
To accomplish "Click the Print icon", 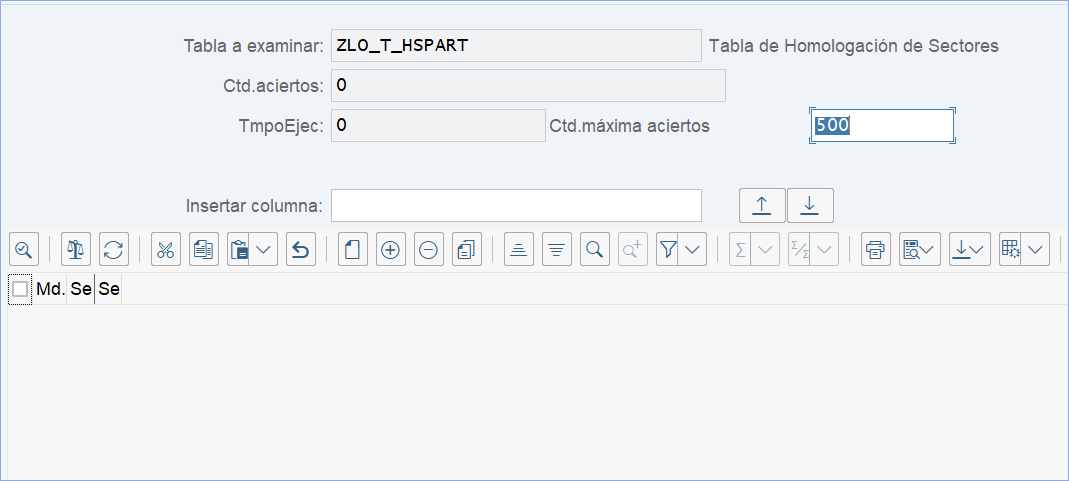I will [876, 249].
